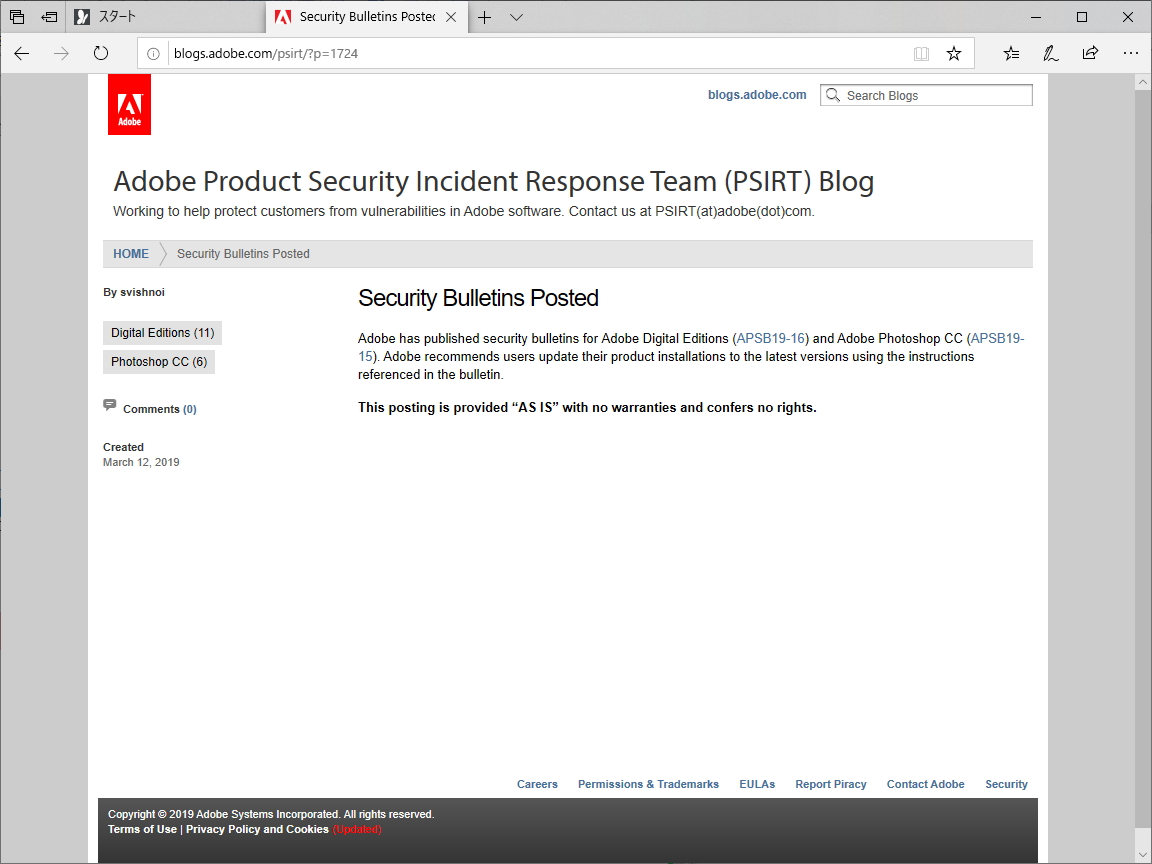
Task: Click the Comments speech bubble icon
Action: pyautogui.click(x=110, y=406)
